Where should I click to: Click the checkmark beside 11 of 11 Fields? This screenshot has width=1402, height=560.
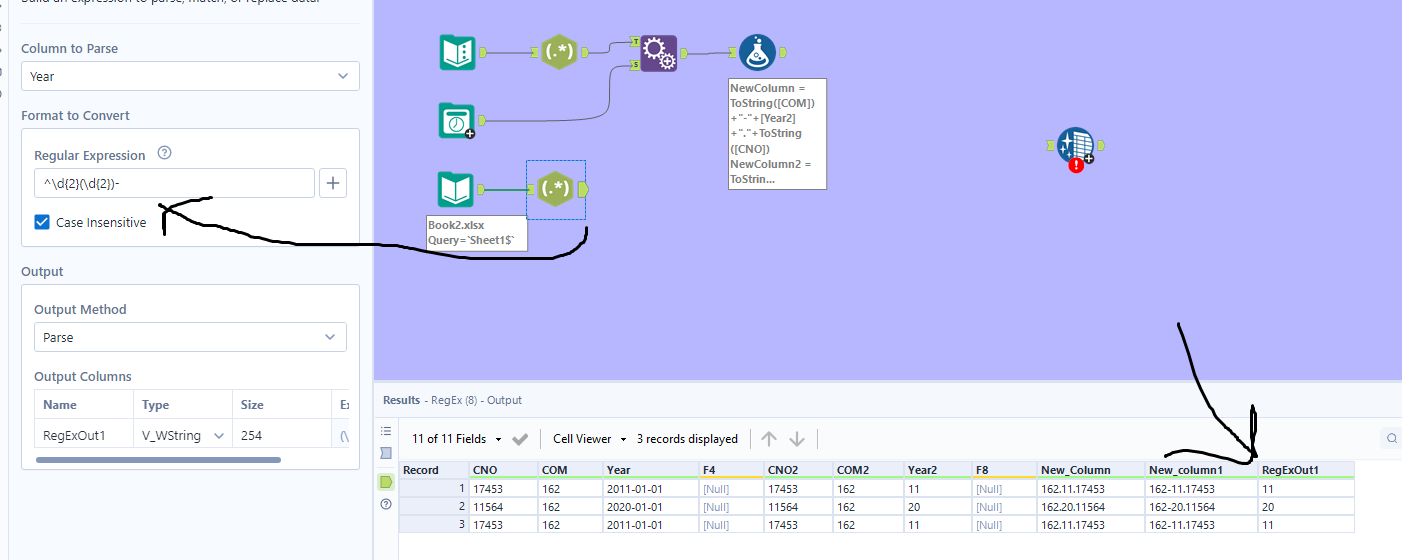coord(520,439)
